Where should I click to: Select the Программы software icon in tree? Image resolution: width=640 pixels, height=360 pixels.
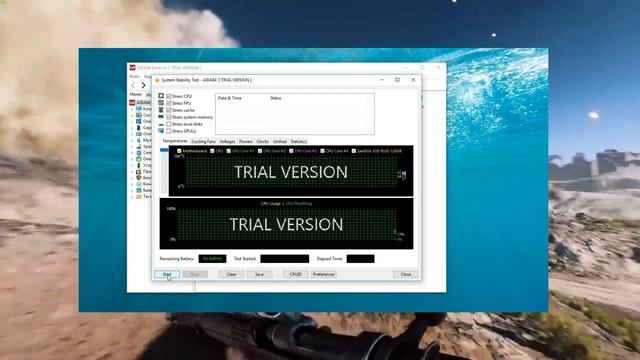139,171
